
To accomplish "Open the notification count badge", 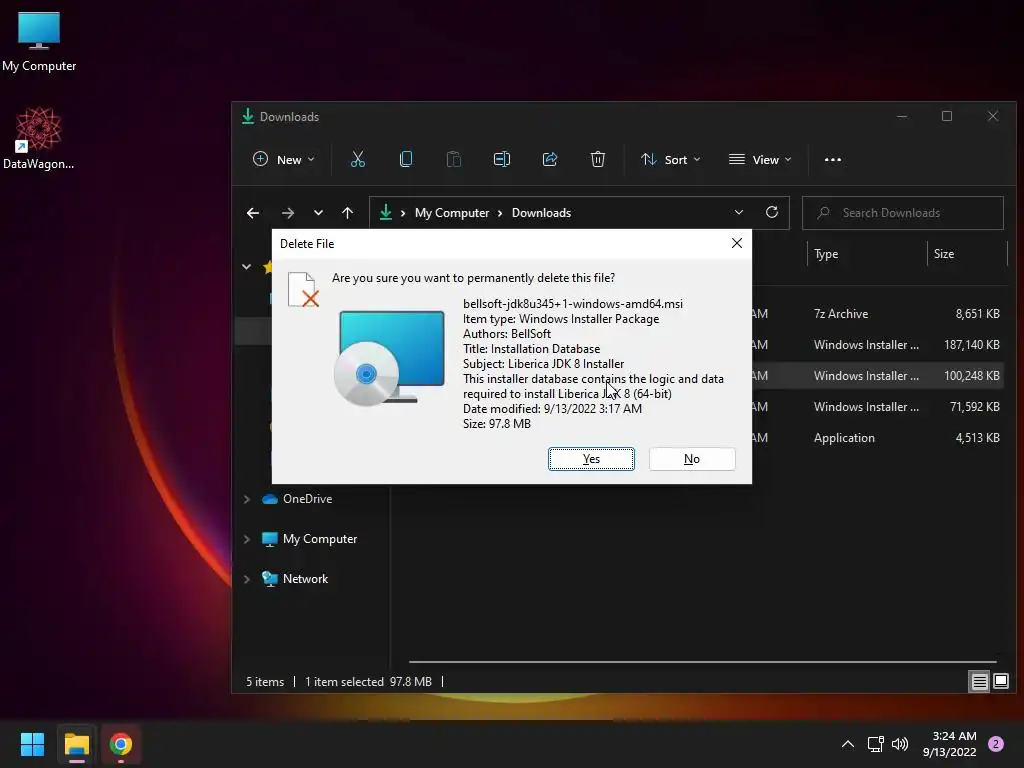I will point(996,744).
